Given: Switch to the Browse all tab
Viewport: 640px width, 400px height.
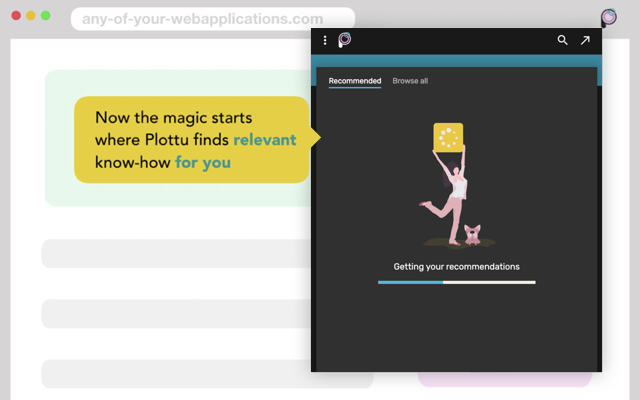Looking at the screenshot, I should click(410, 81).
